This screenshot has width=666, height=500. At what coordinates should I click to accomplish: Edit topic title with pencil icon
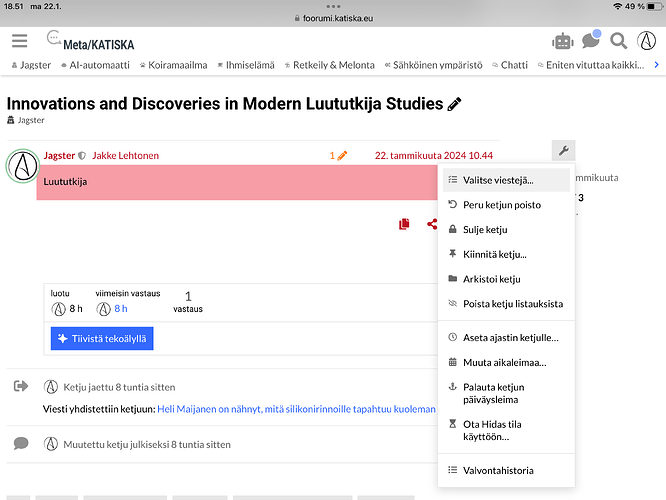click(454, 104)
